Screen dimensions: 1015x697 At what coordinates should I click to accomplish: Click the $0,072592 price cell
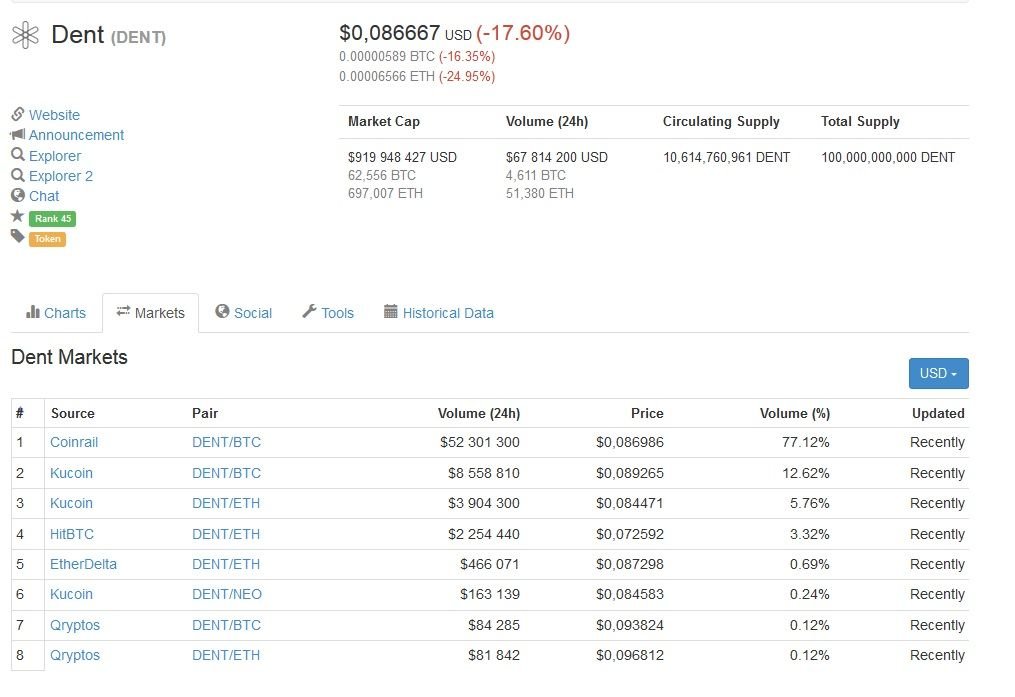(x=630, y=534)
